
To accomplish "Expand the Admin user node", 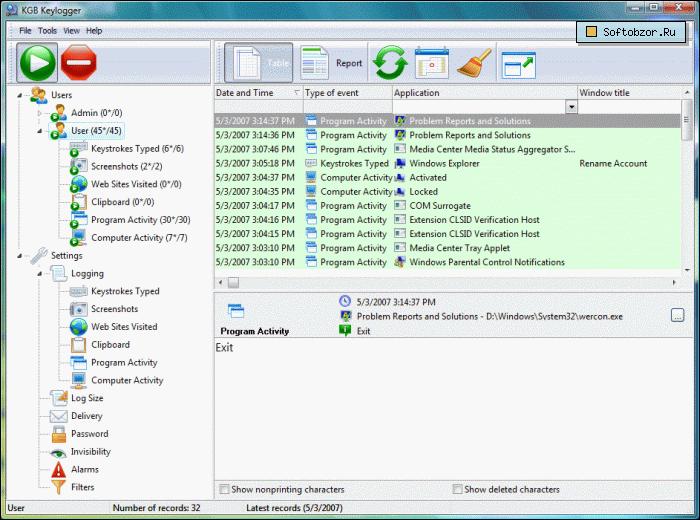I will point(41,113).
